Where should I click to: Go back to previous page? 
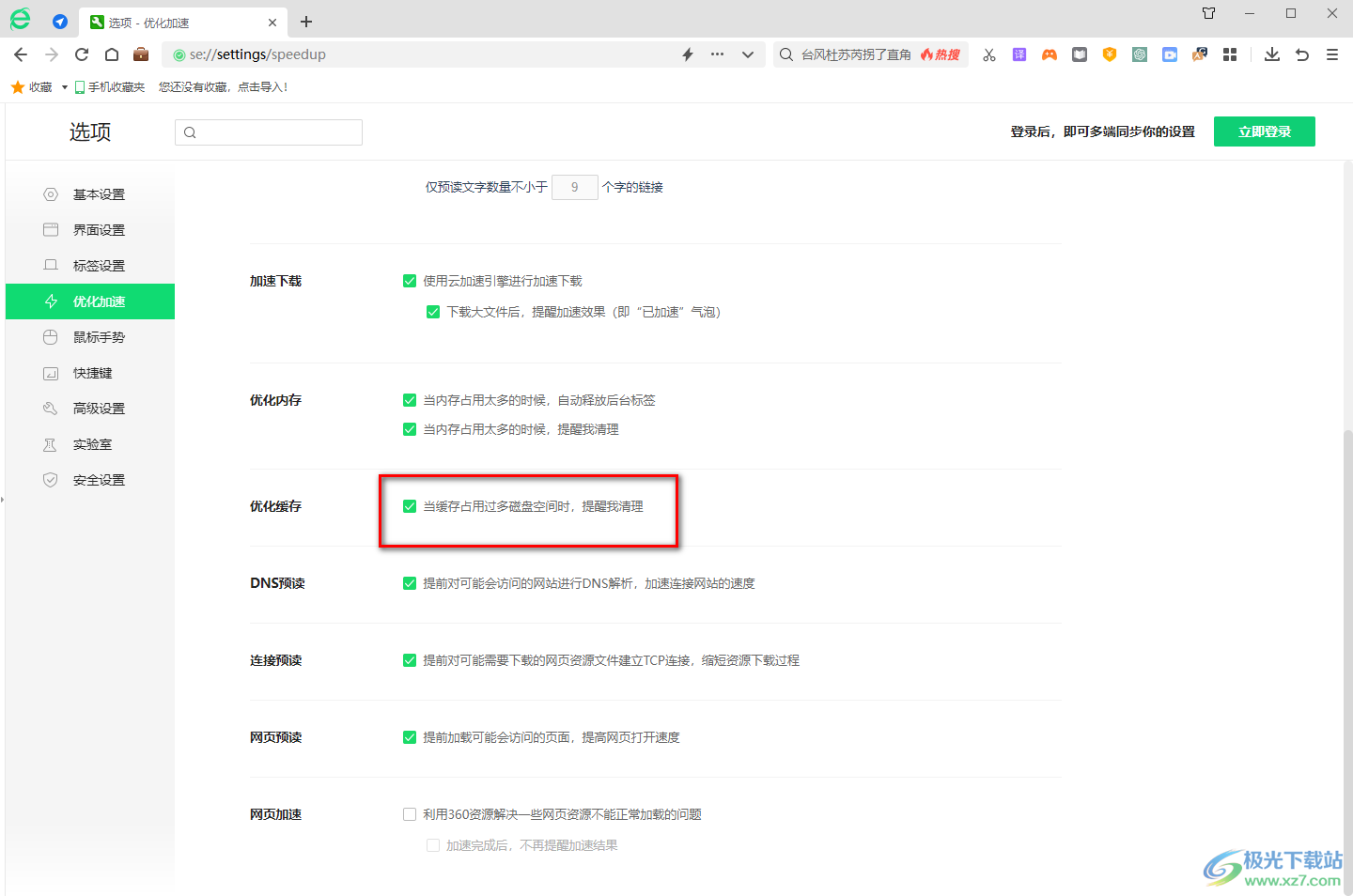click(21, 54)
